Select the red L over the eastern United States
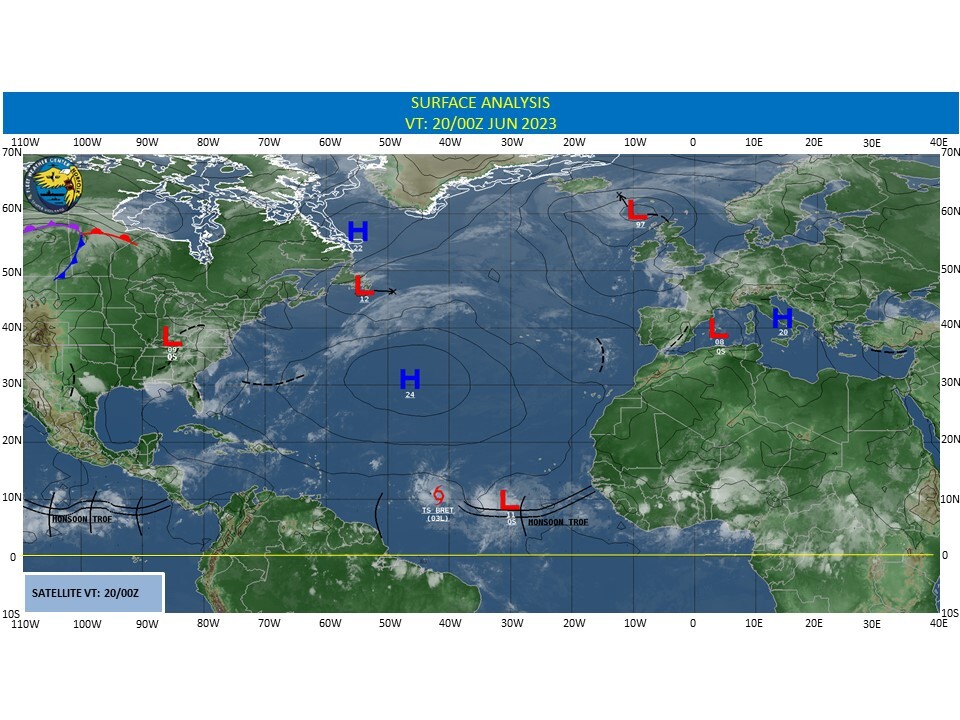This screenshot has width=960, height=720. coord(172,336)
